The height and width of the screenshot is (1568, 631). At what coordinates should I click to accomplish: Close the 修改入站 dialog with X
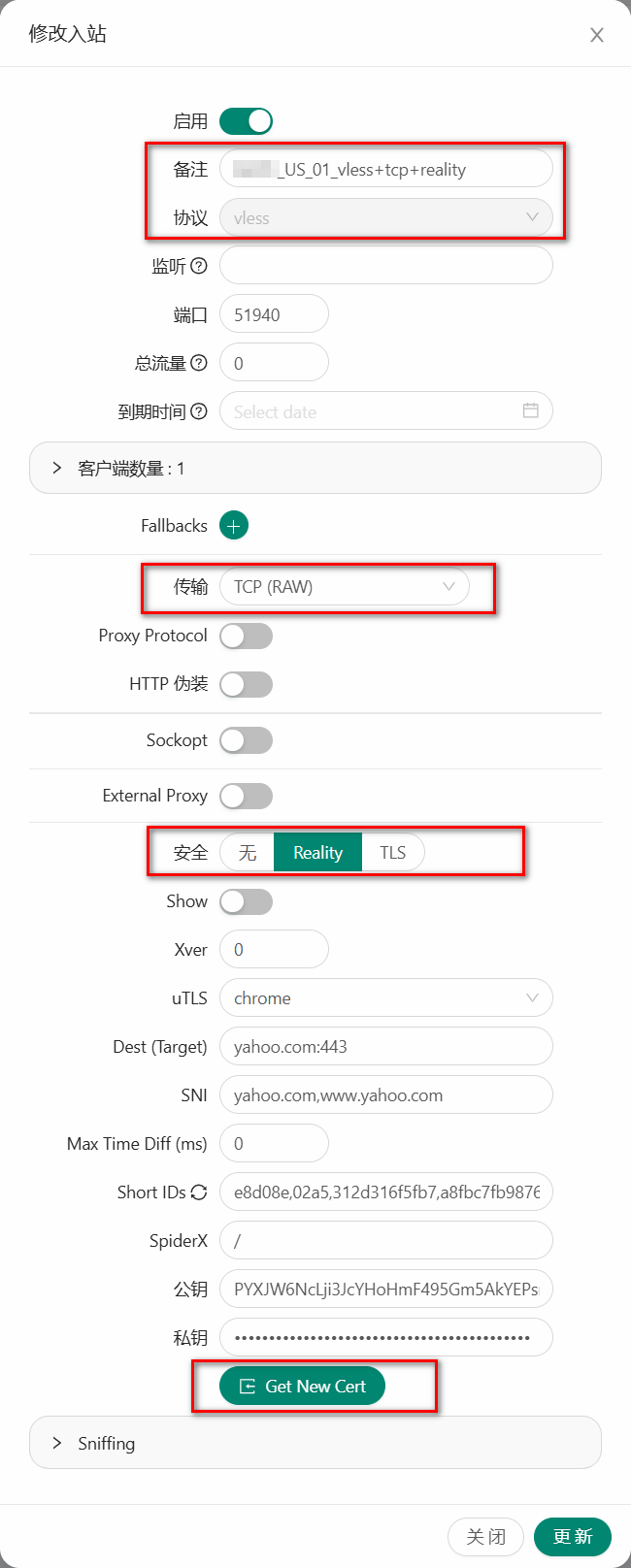(x=597, y=35)
